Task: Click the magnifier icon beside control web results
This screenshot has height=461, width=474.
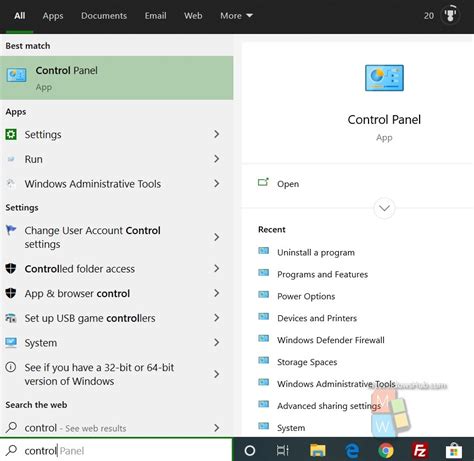Action: tap(11, 427)
